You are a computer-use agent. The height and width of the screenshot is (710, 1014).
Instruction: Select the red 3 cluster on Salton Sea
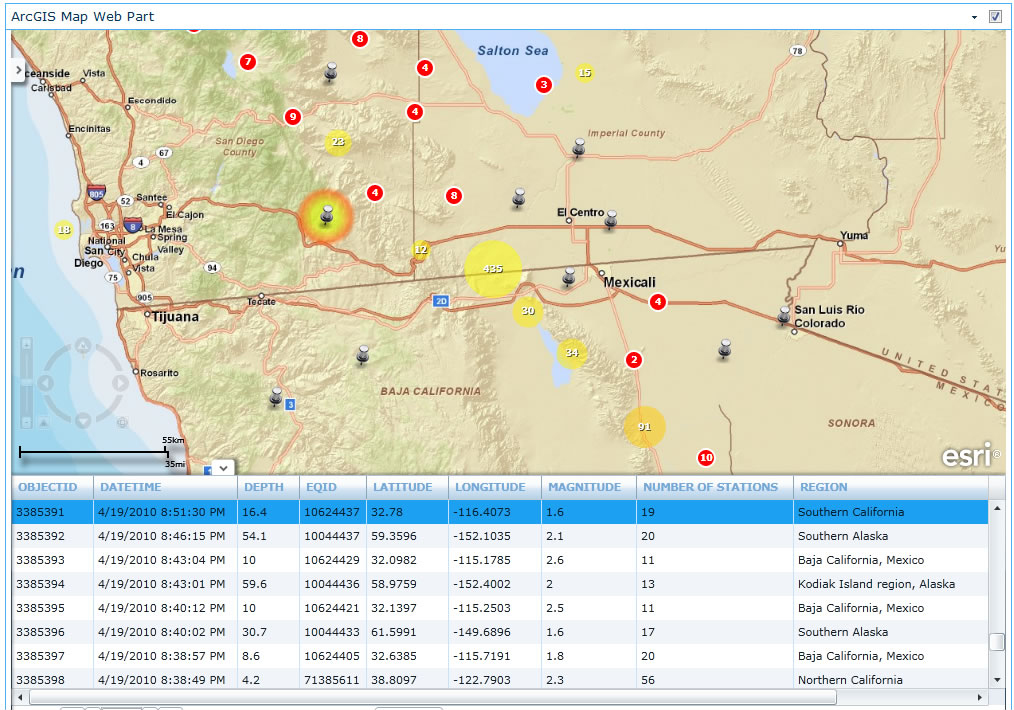tap(544, 84)
